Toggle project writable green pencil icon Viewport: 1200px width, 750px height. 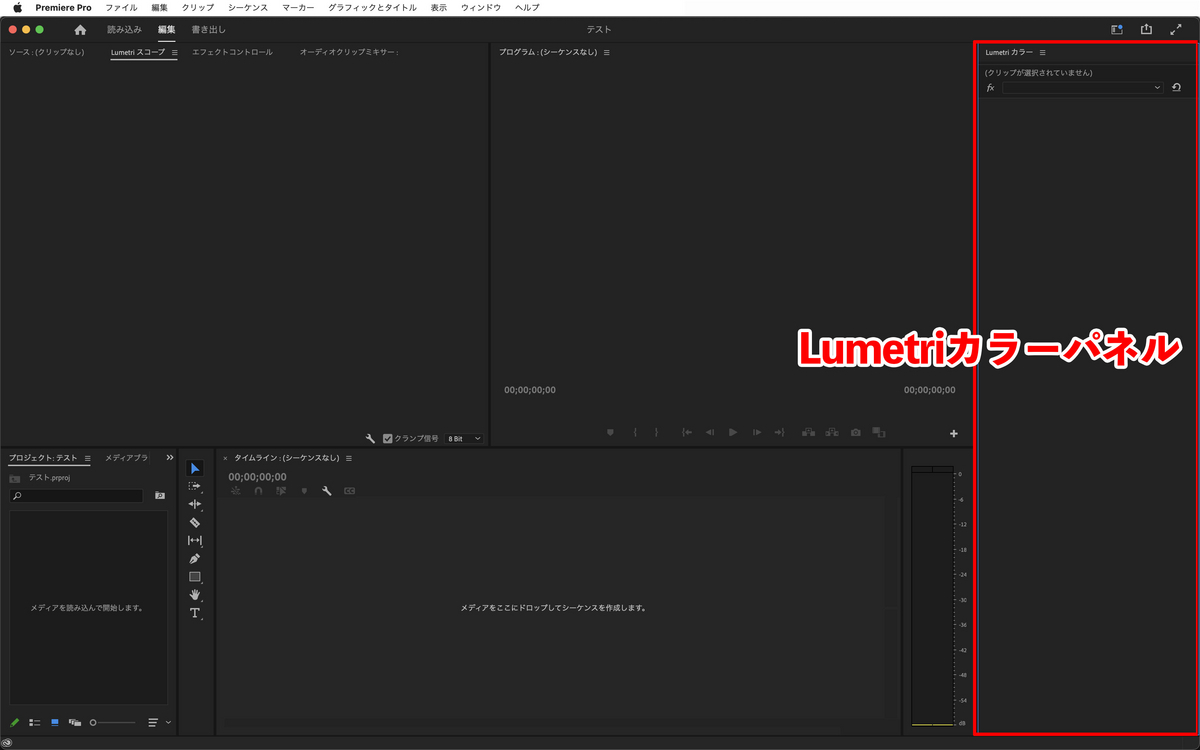click(x=14, y=722)
